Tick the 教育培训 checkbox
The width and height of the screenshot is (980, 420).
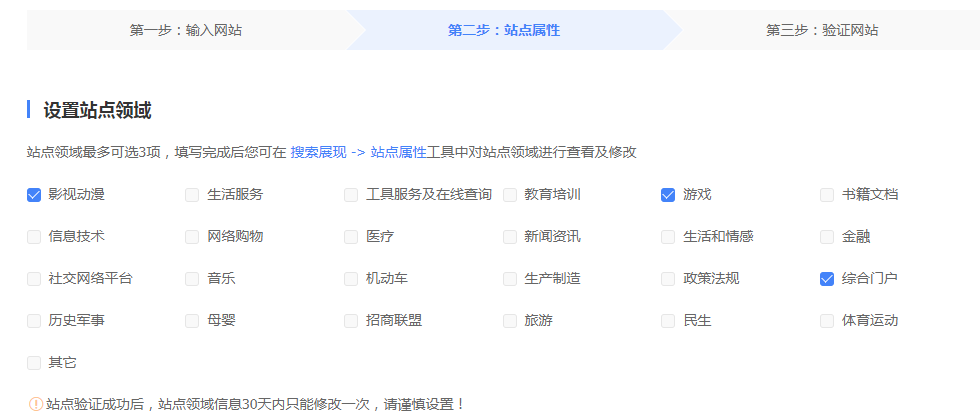pos(510,195)
